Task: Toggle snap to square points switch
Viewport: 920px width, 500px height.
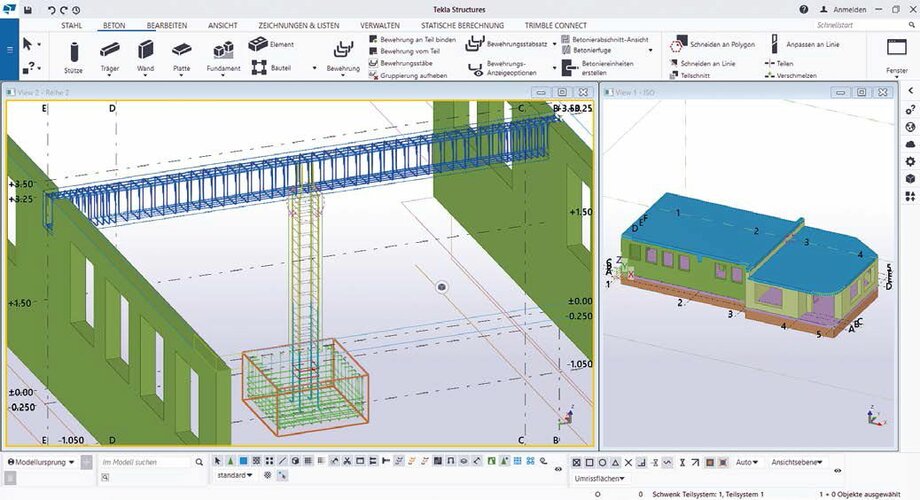Action: 590,462
